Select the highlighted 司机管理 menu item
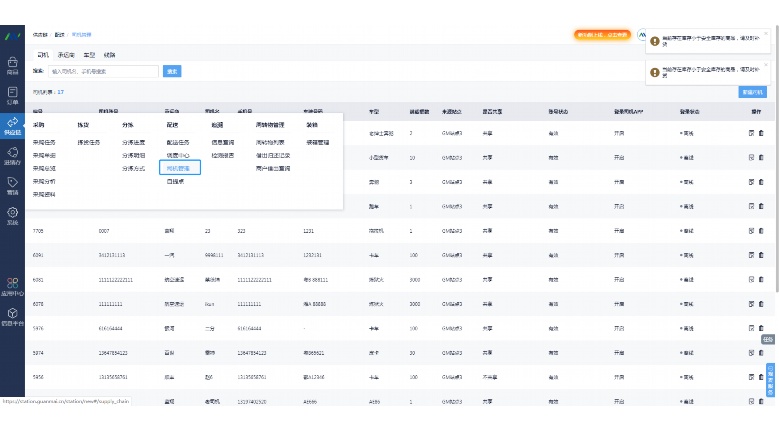Viewport: 779px width, 431px height. pos(179,168)
